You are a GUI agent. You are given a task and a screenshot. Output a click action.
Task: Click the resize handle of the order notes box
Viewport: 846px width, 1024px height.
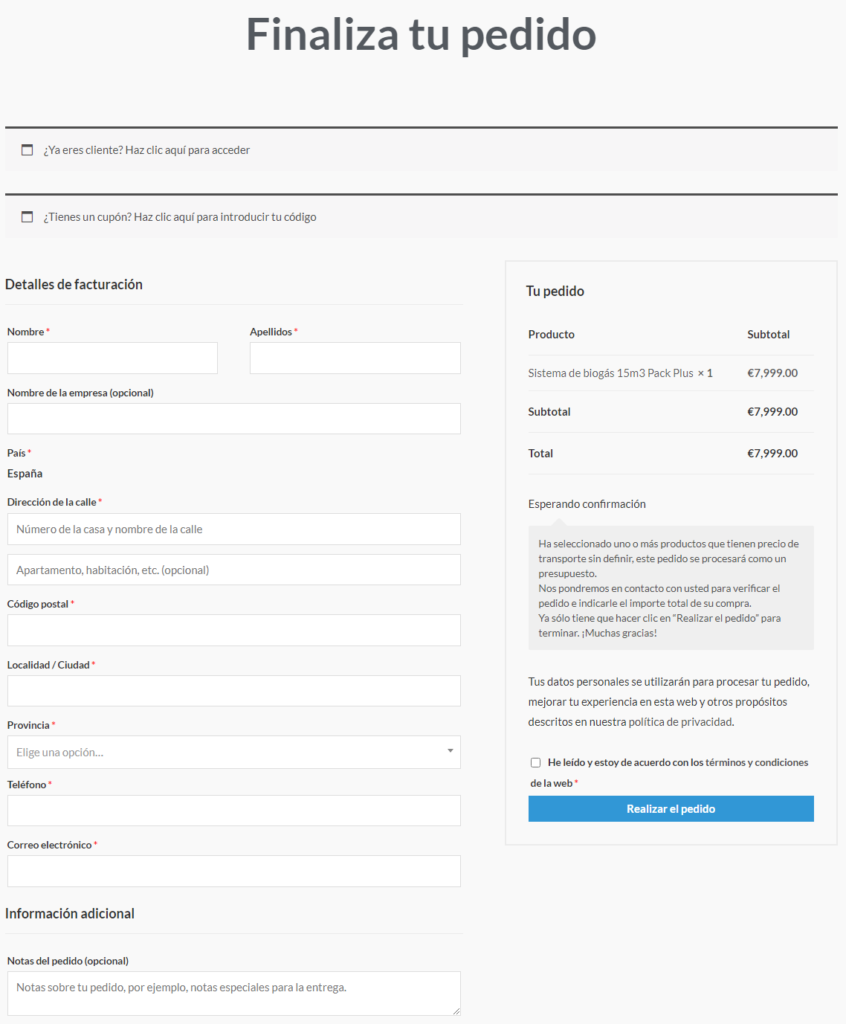pos(456,1011)
